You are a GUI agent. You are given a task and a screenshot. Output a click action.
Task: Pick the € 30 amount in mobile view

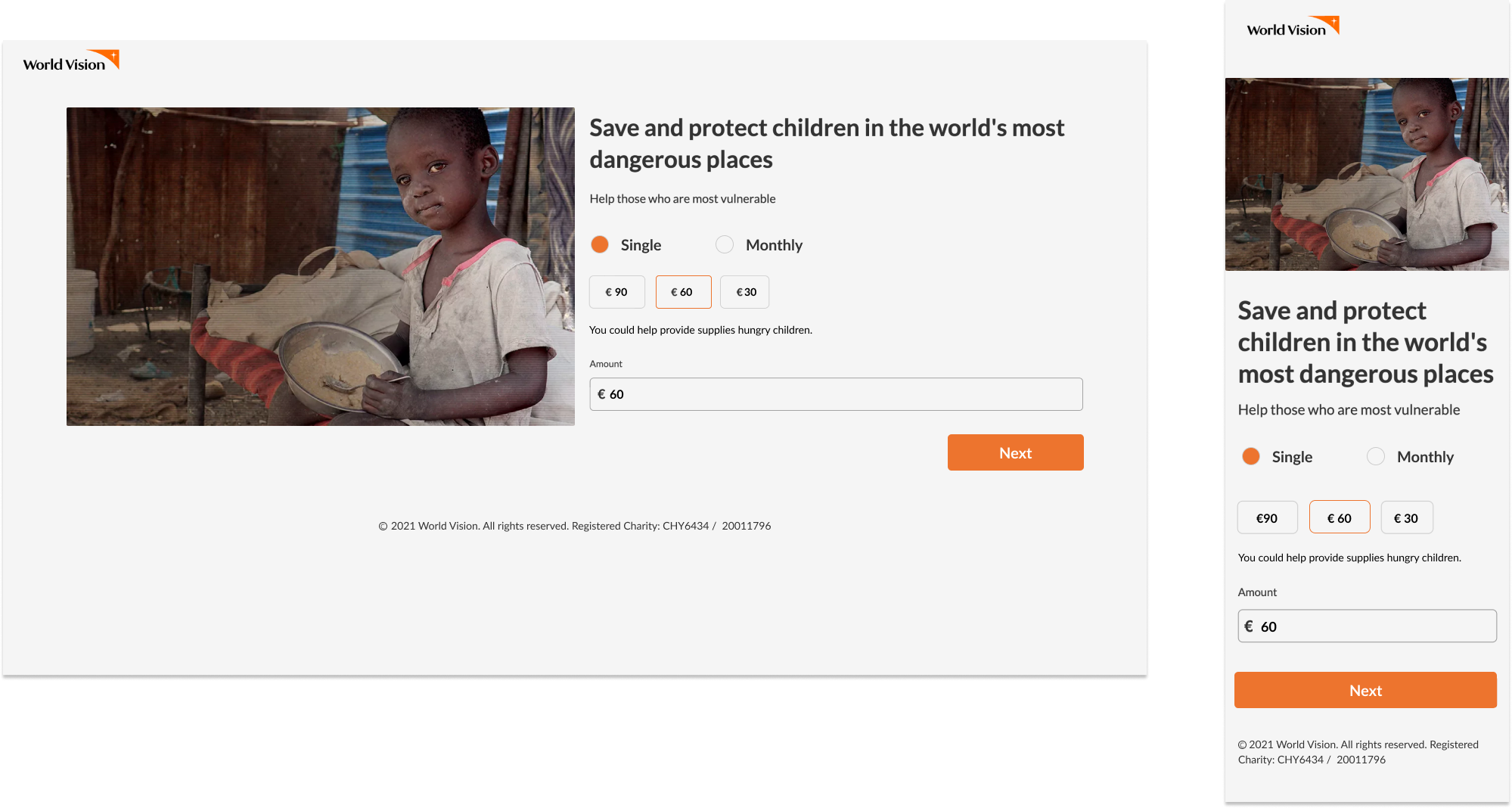point(1406,518)
